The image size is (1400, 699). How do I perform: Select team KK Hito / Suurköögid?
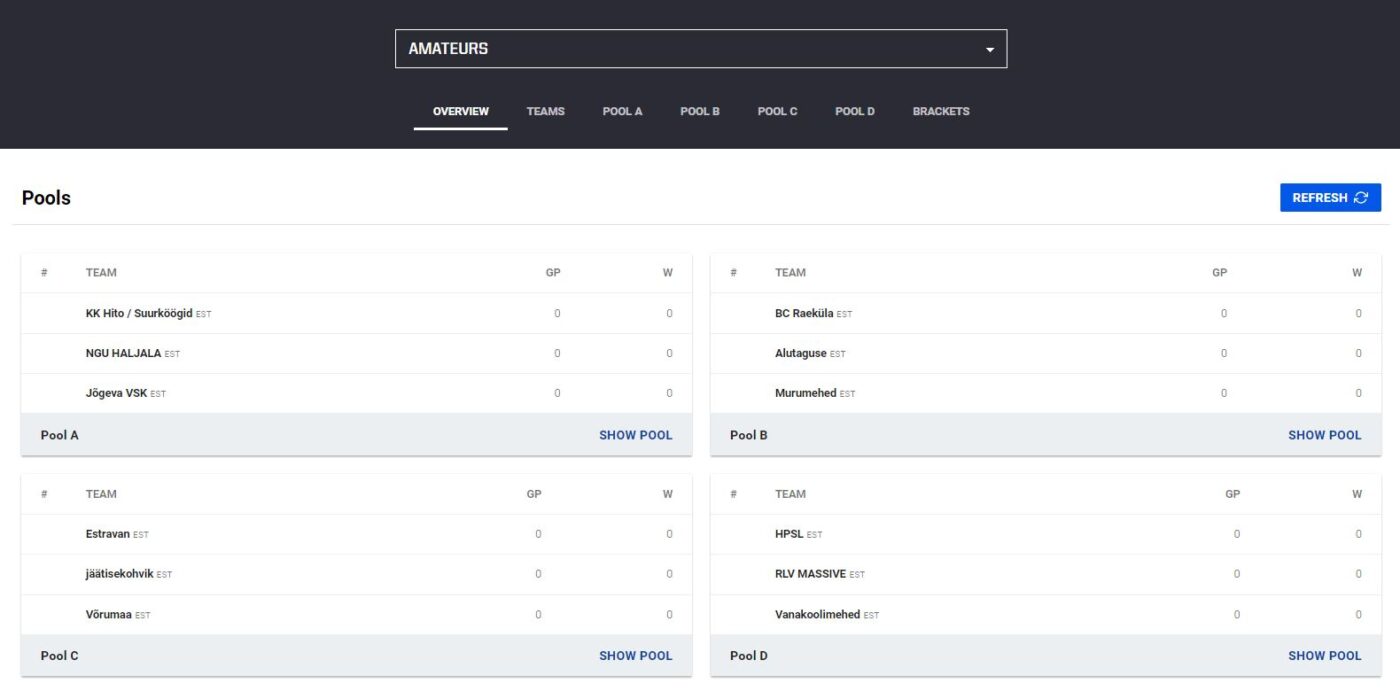coord(139,313)
